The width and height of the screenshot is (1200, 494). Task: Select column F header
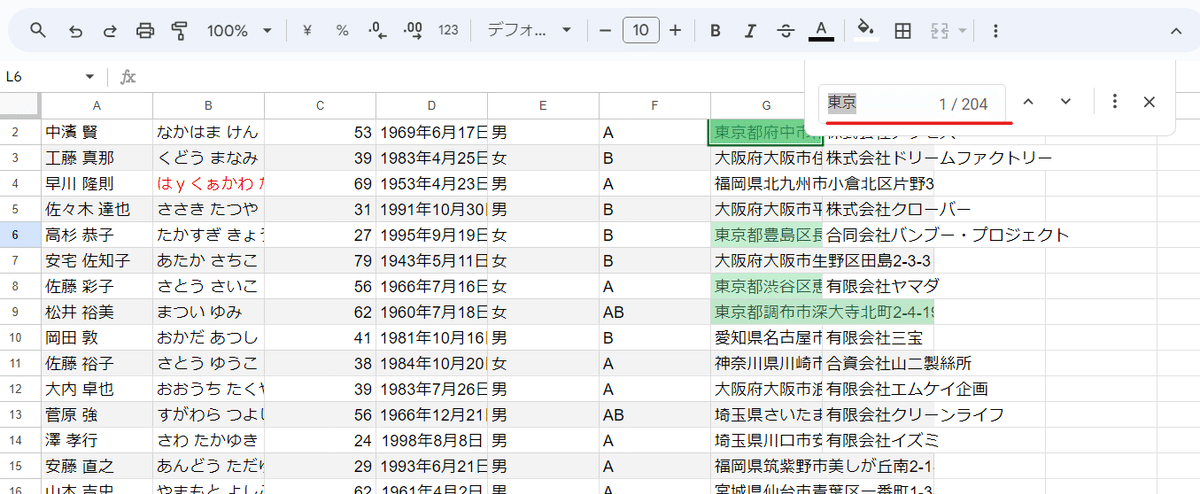pos(655,105)
